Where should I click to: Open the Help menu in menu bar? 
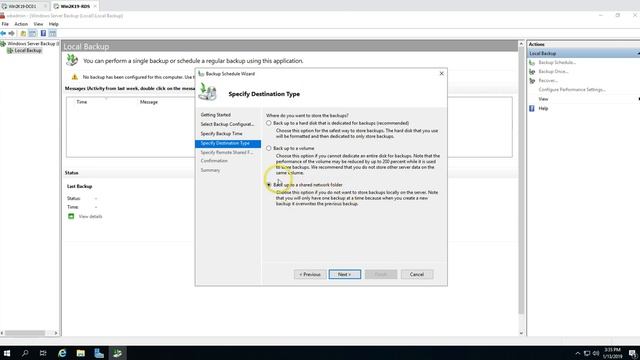coord(54,24)
